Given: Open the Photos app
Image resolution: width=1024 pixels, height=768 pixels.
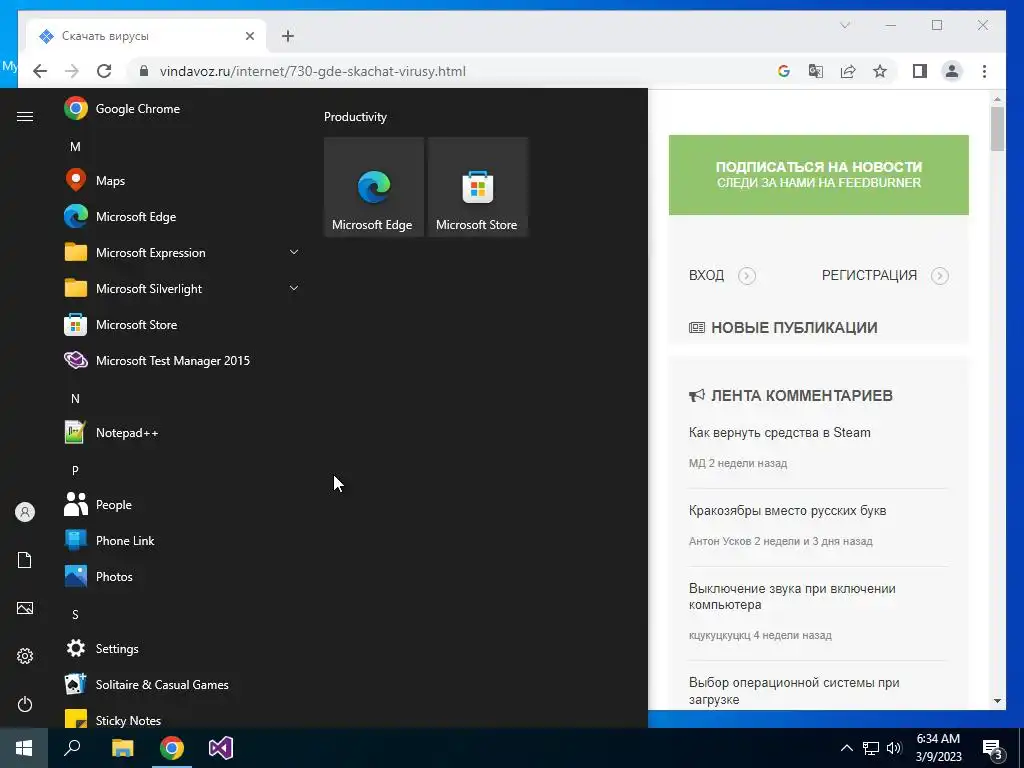Looking at the screenshot, I should 183,576.
